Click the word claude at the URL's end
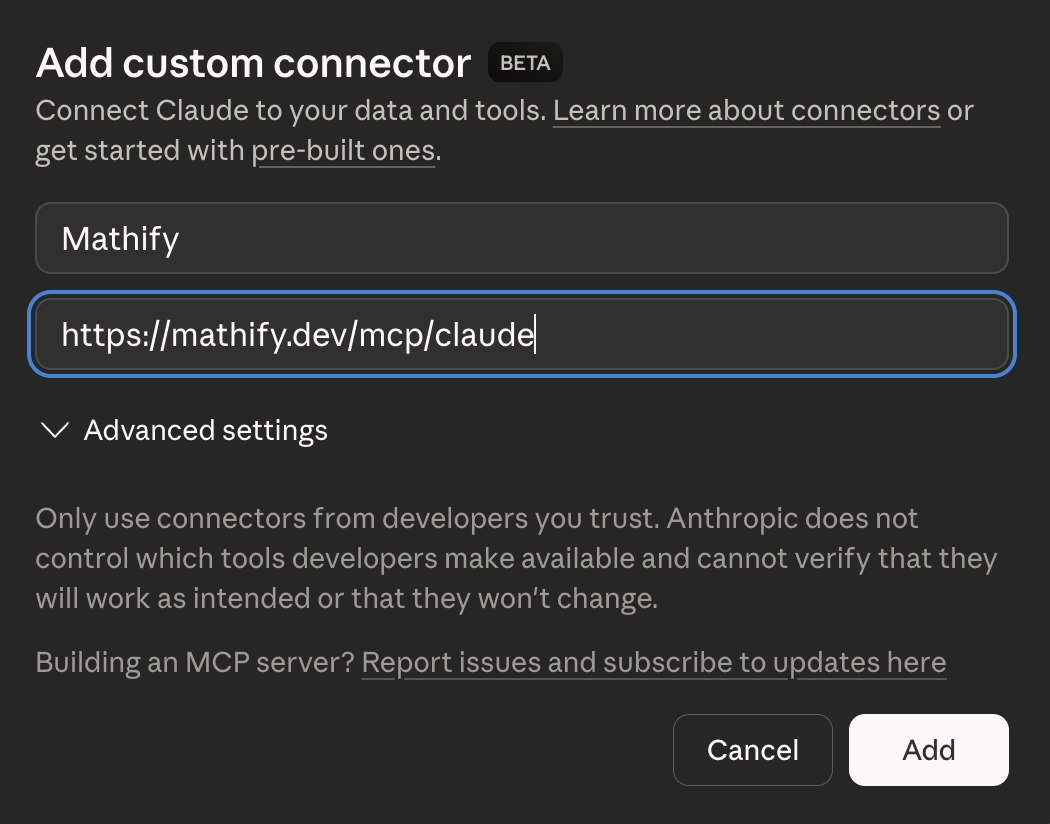 pos(484,334)
